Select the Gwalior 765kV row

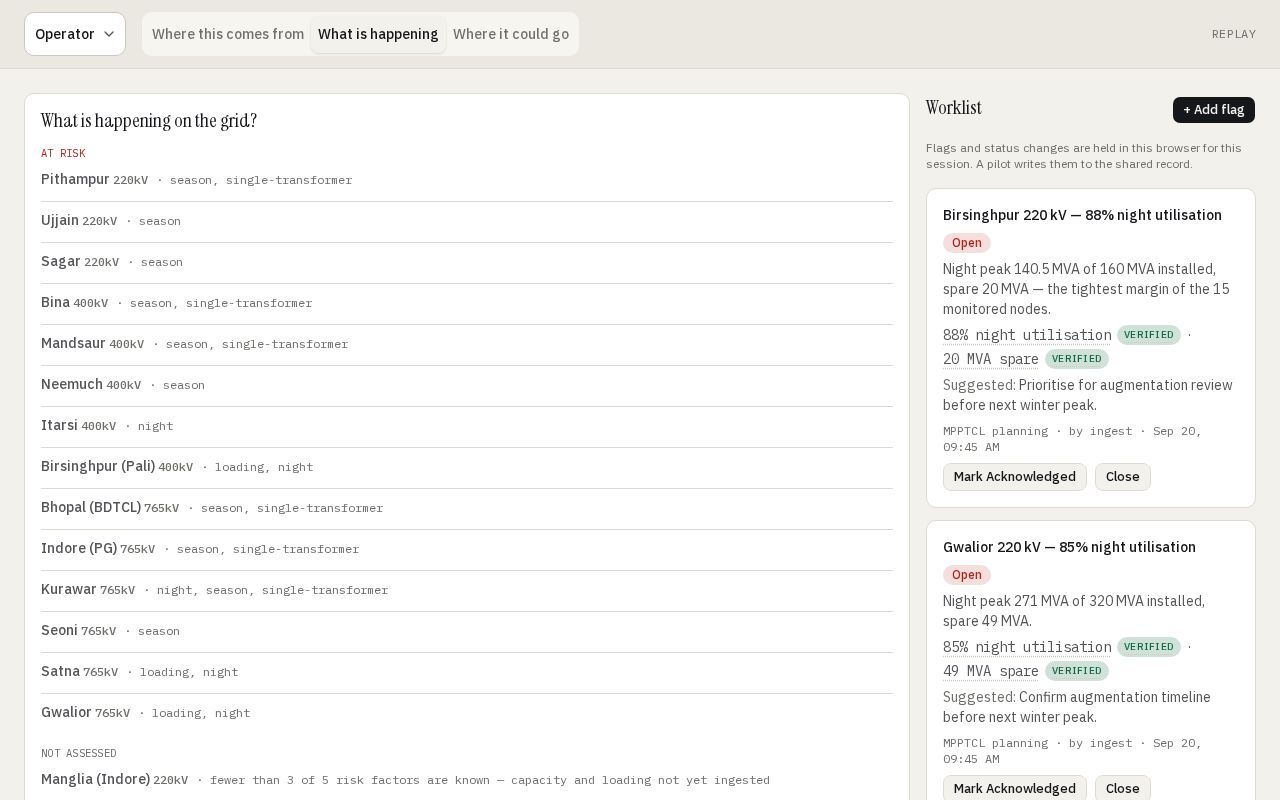point(467,713)
